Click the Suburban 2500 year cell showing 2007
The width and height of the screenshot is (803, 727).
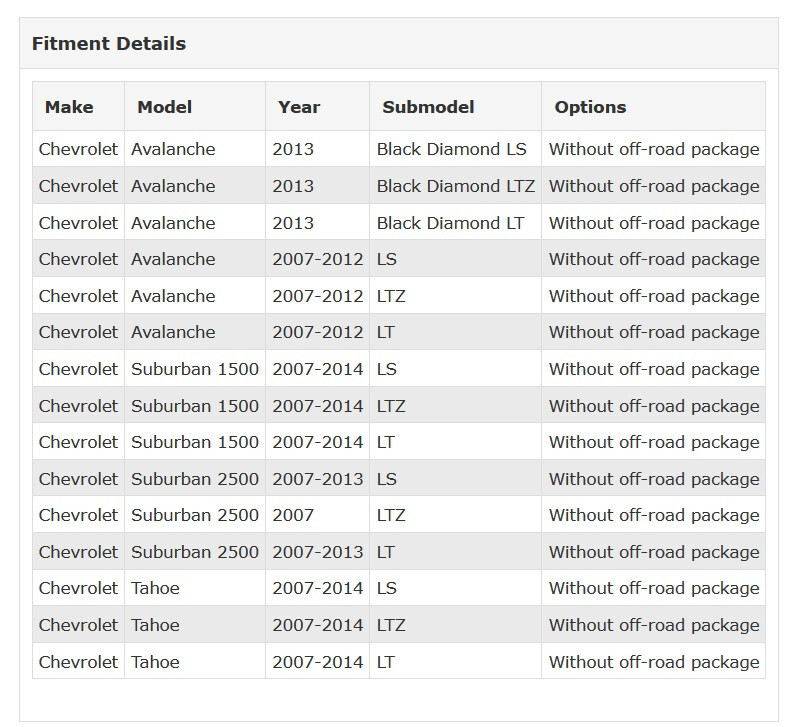(318, 515)
